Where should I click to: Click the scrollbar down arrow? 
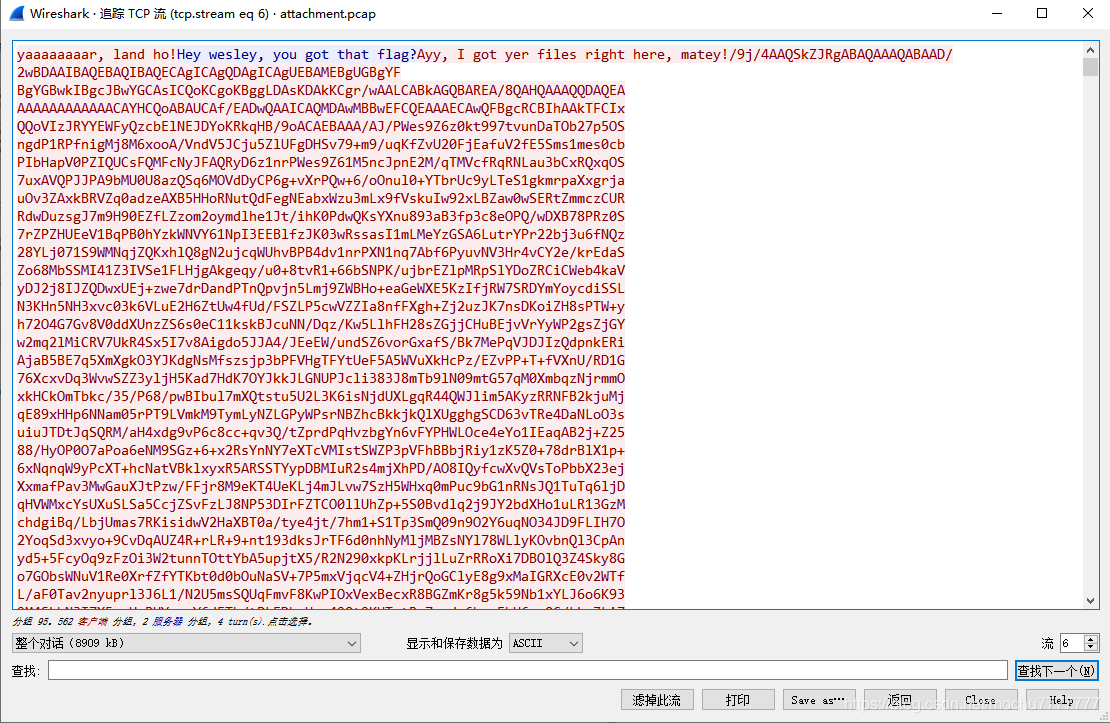1090,600
